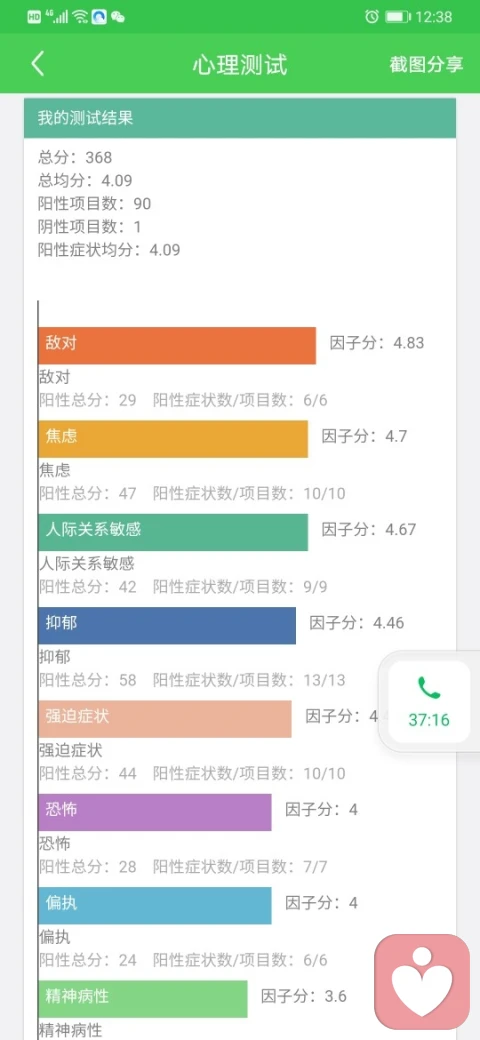Image resolution: width=480 pixels, height=1040 pixels.
Task: Tap the 心理测试 page title
Action: point(240,65)
